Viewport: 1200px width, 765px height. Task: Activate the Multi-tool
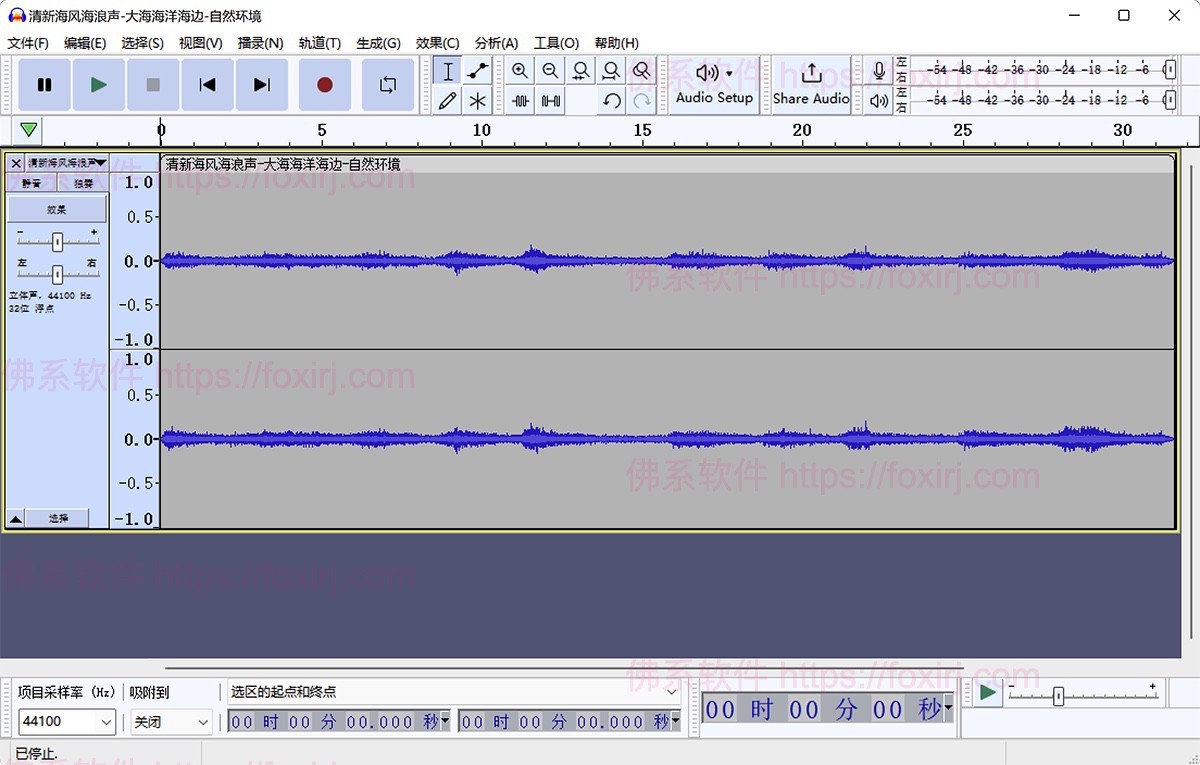478,100
